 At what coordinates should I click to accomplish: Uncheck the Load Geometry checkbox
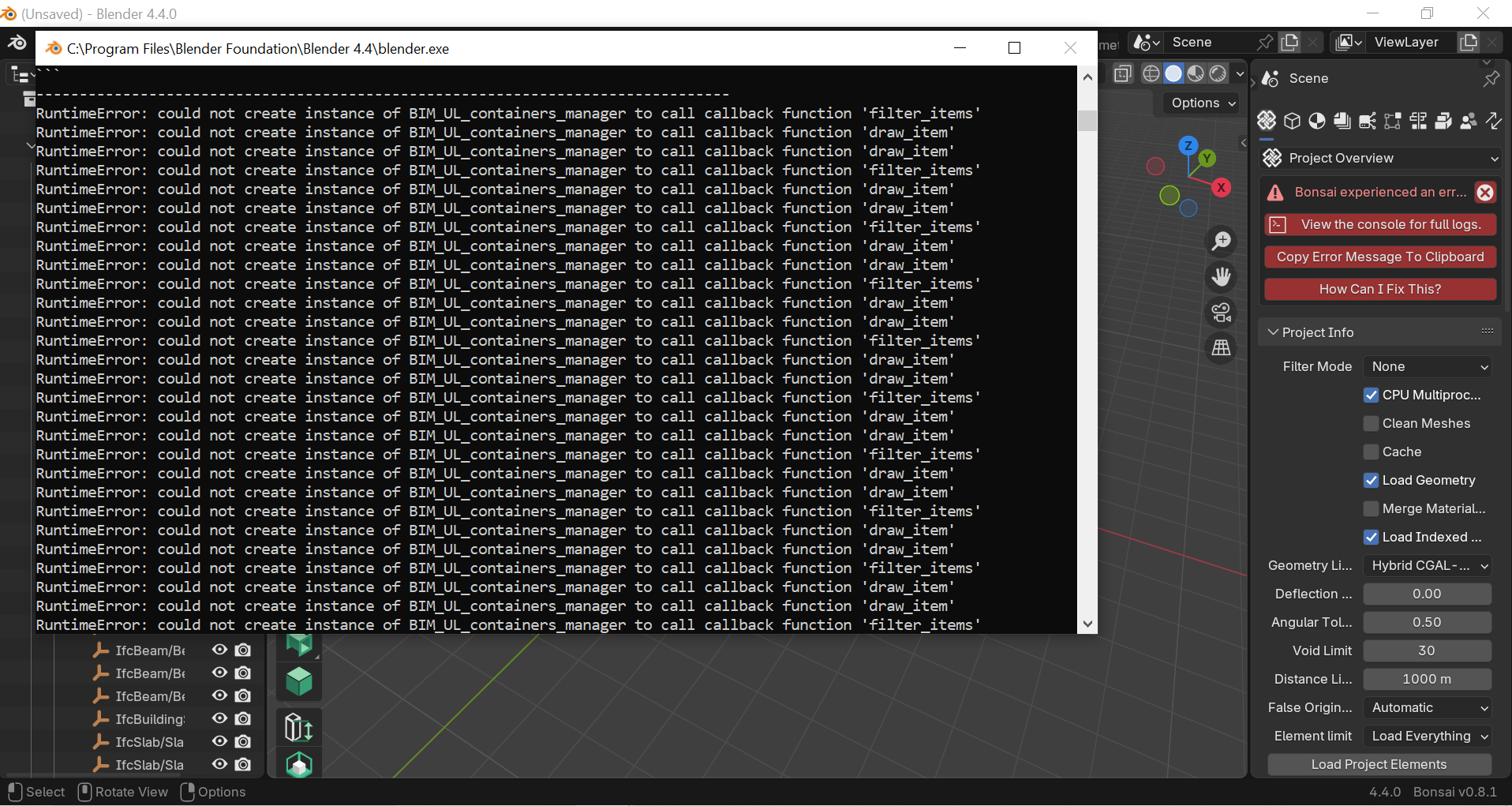(1371, 480)
